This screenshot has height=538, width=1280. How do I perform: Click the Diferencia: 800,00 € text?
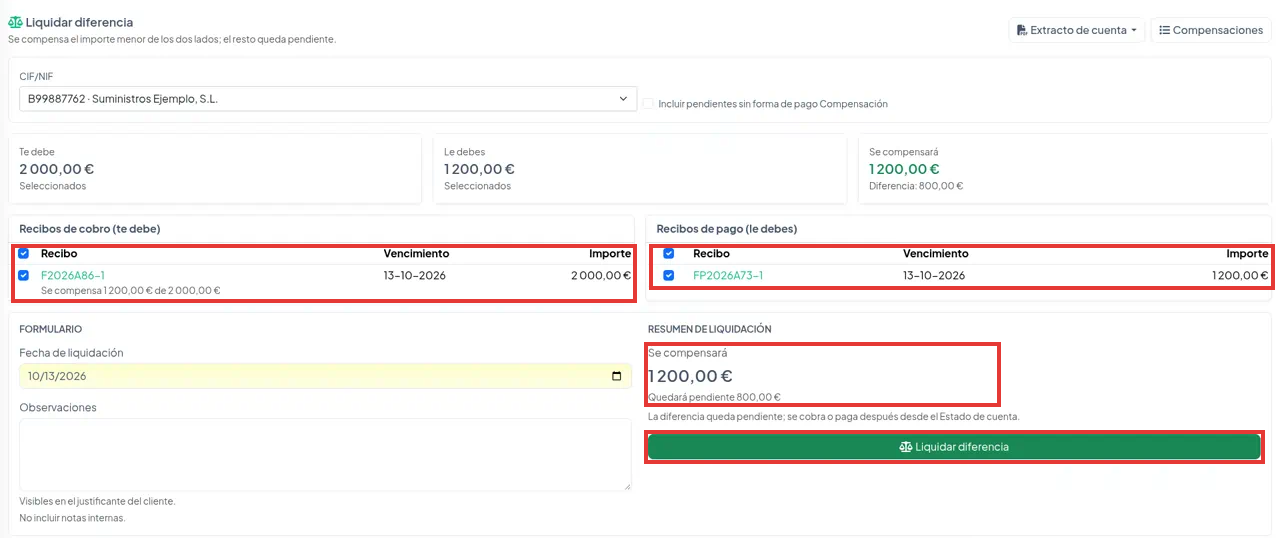coord(916,186)
